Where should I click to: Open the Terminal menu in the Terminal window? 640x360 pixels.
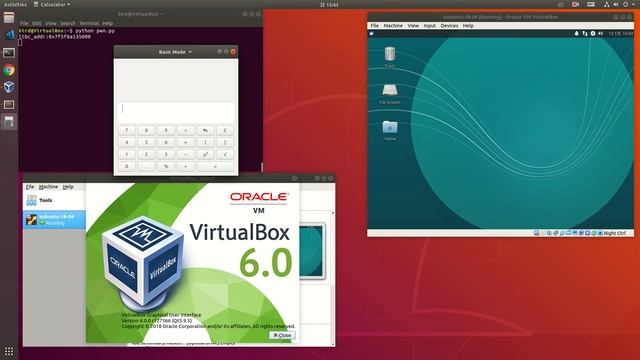tap(89, 23)
